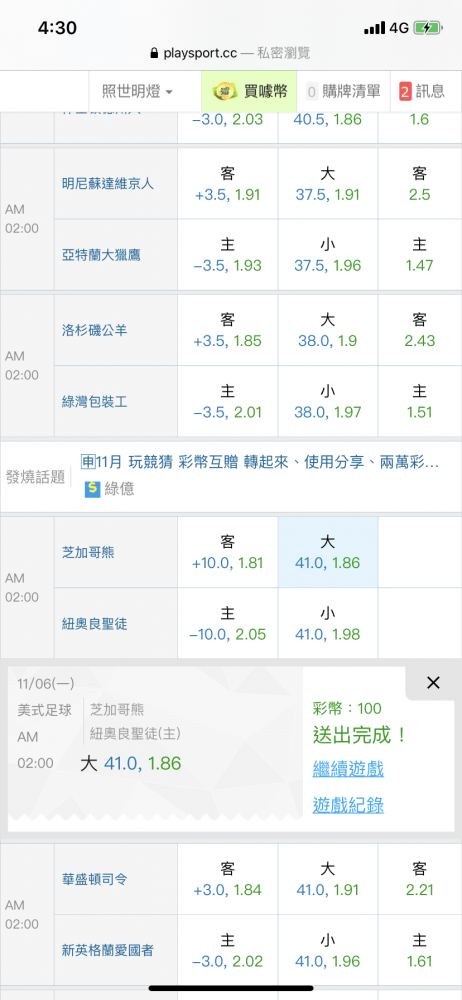Tap the playsport.cc address bar
Viewport: 462px width, 1000px height.
coord(231,53)
